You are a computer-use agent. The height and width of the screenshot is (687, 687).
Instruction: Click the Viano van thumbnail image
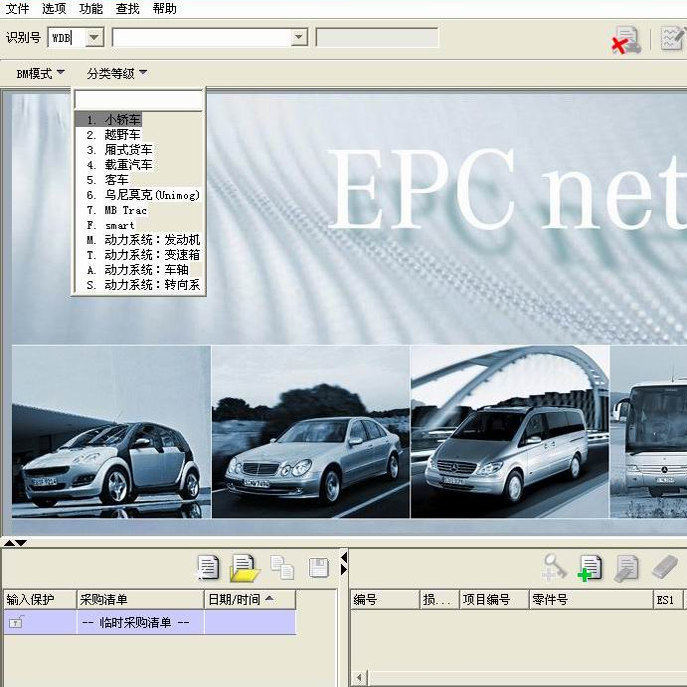click(510, 432)
